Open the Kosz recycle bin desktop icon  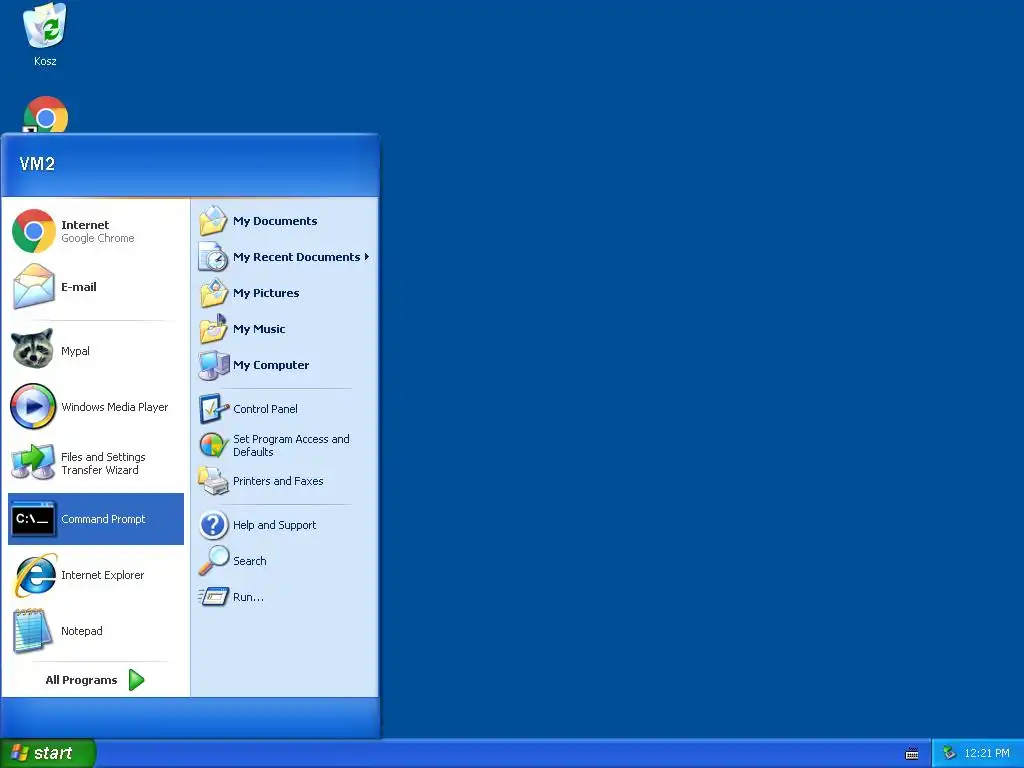coord(45,26)
